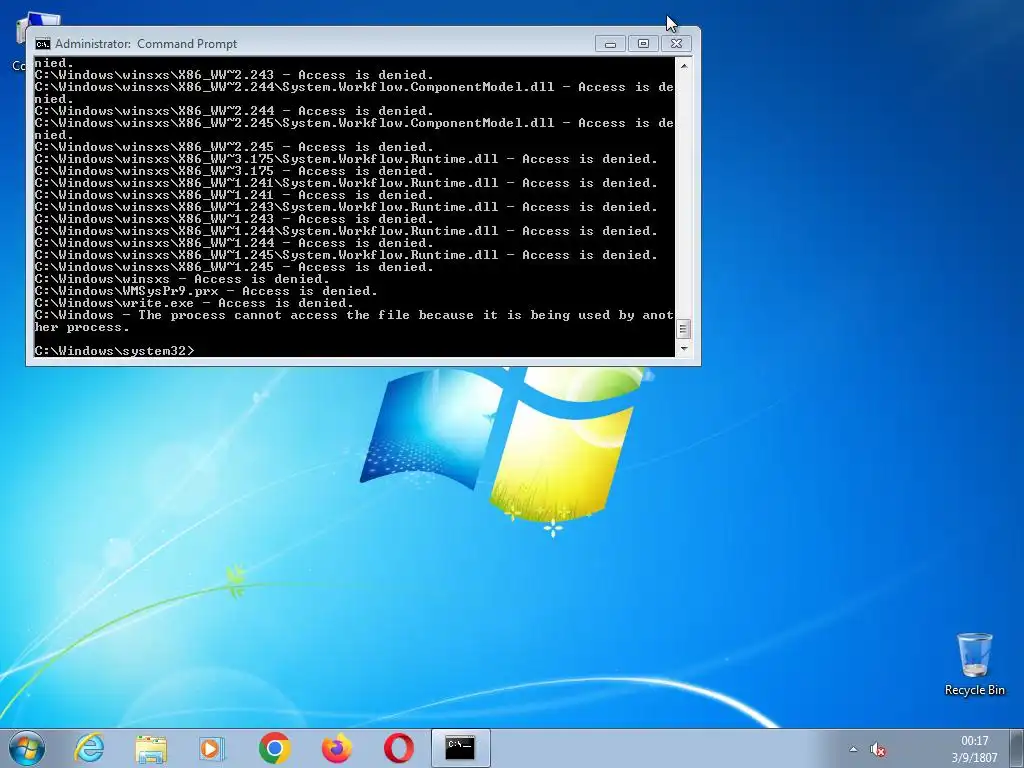Open Windows Media Player from taskbar
The image size is (1024, 768).
[212, 748]
